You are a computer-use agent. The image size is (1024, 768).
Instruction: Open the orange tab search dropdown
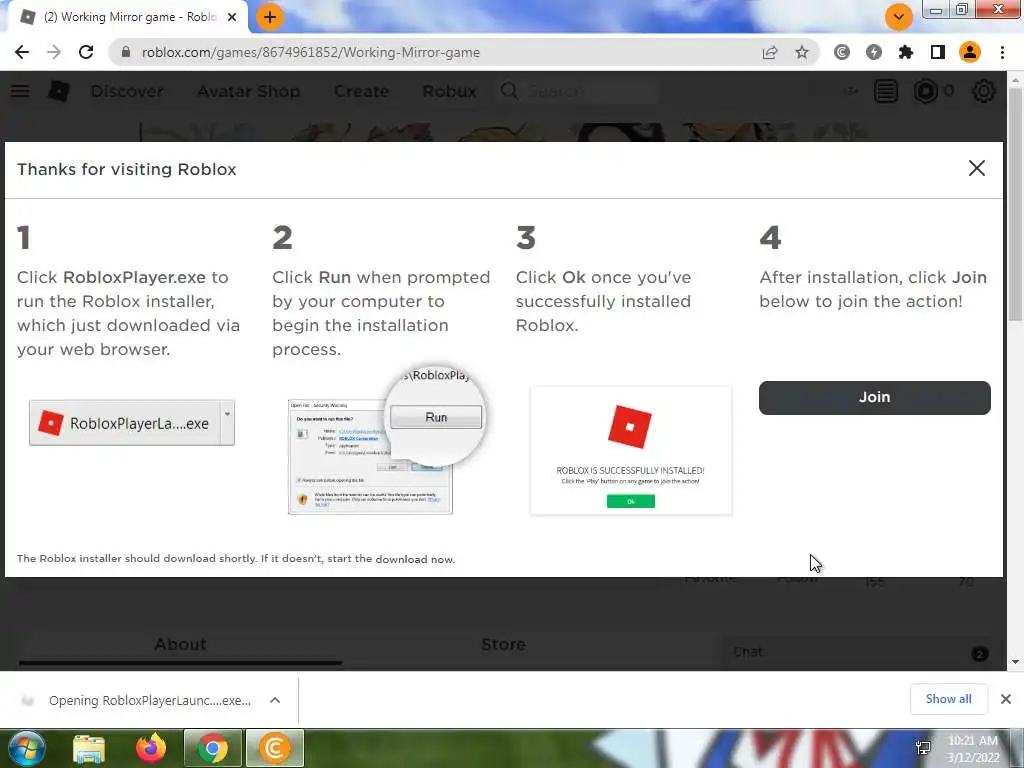tap(899, 17)
